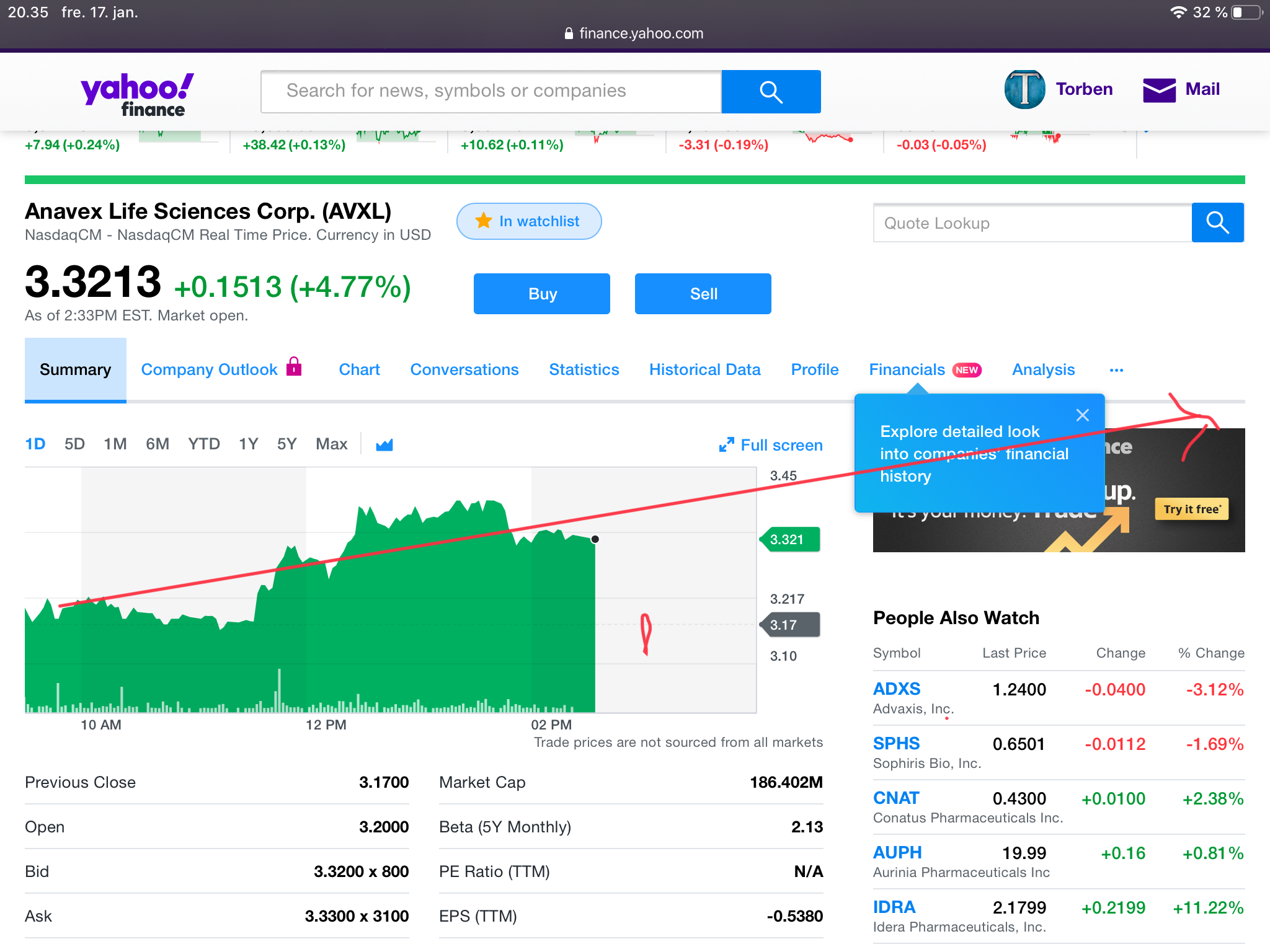This screenshot has height=952, width=1270.
Task: Focus the news and symbols search field
Action: pos(491,92)
